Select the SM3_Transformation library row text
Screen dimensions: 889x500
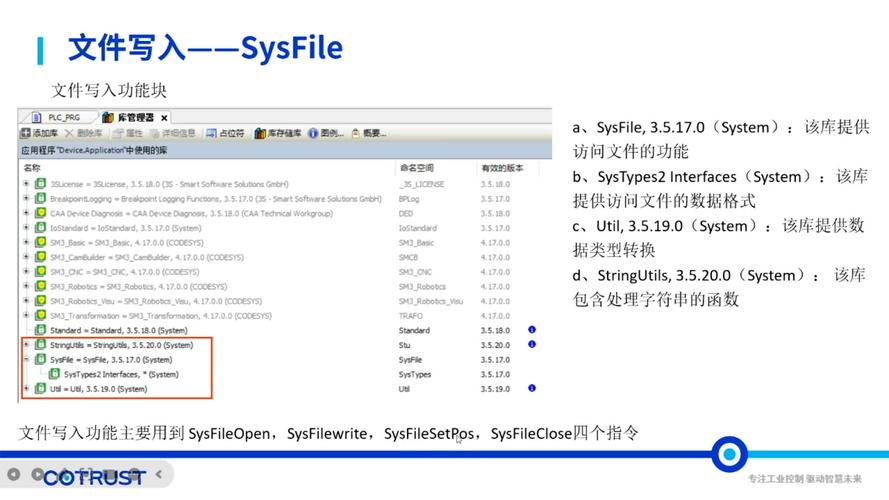[161, 316]
